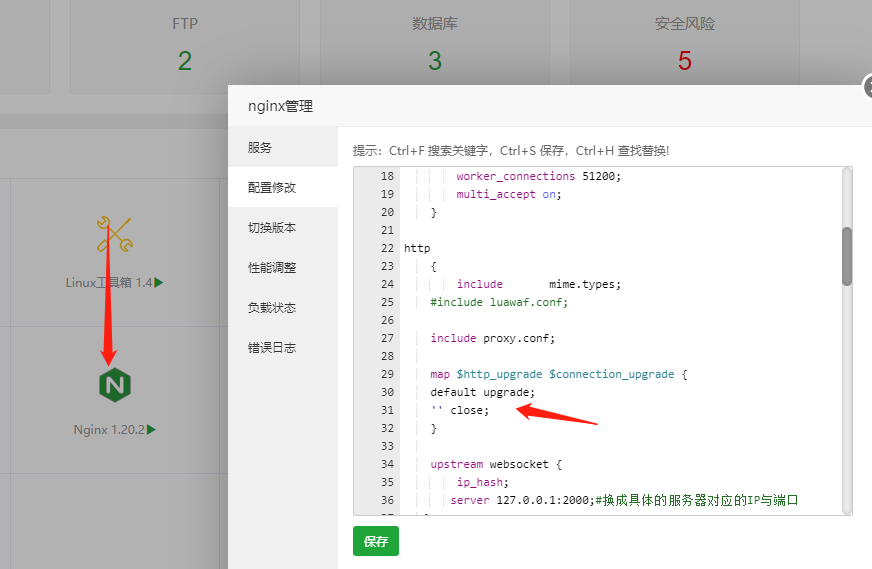Click line number 31 in gutter
The image size is (872, 569).
coord(387,410)
